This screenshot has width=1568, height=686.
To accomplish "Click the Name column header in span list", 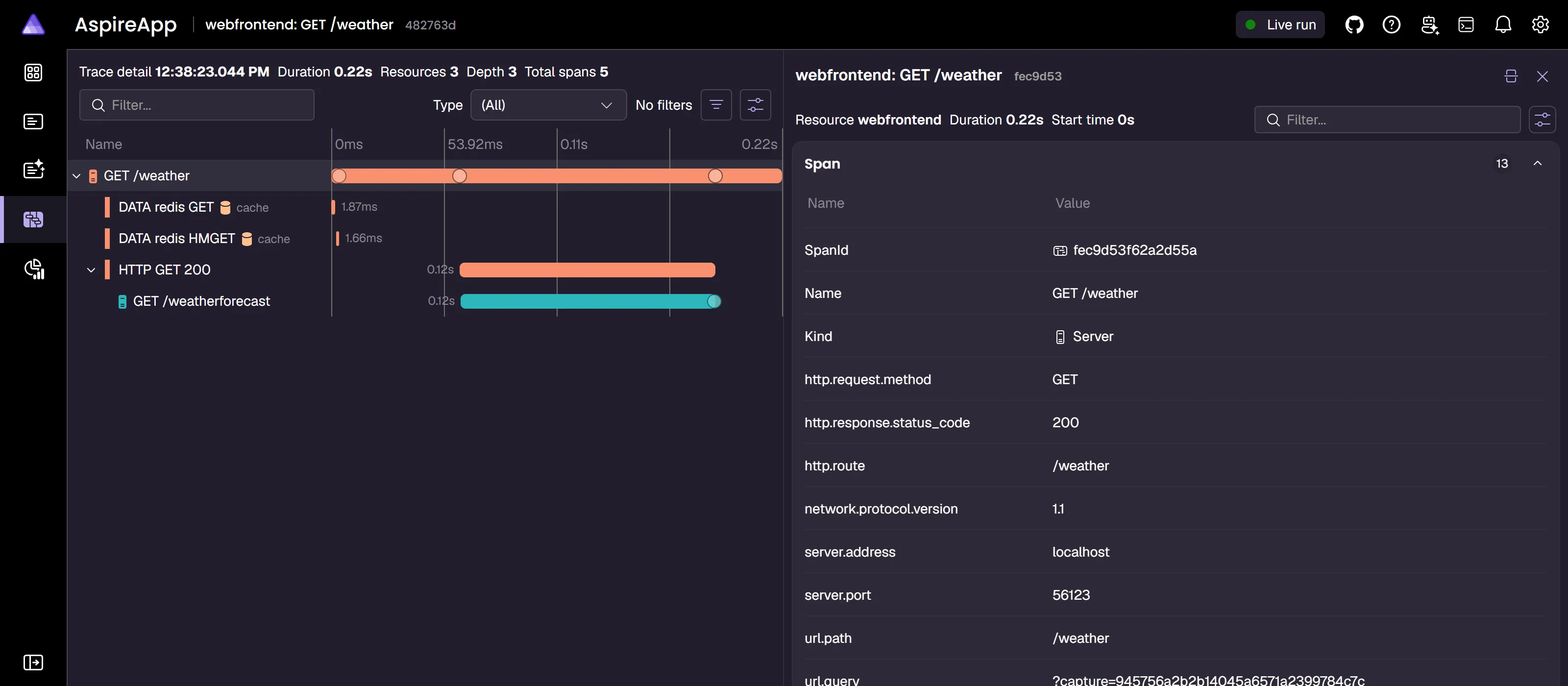I will pos(103,144).
